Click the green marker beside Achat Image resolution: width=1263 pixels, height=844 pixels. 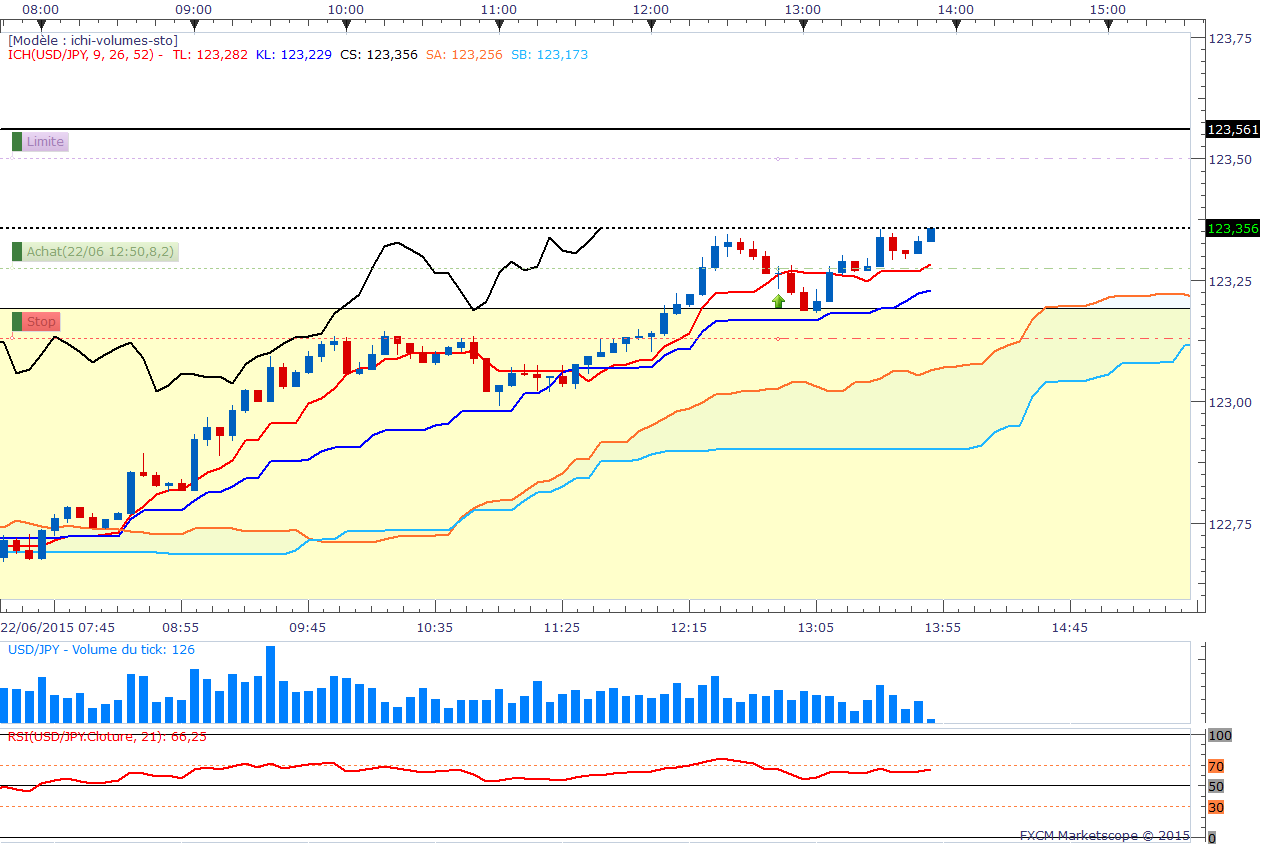coord(16,252)
